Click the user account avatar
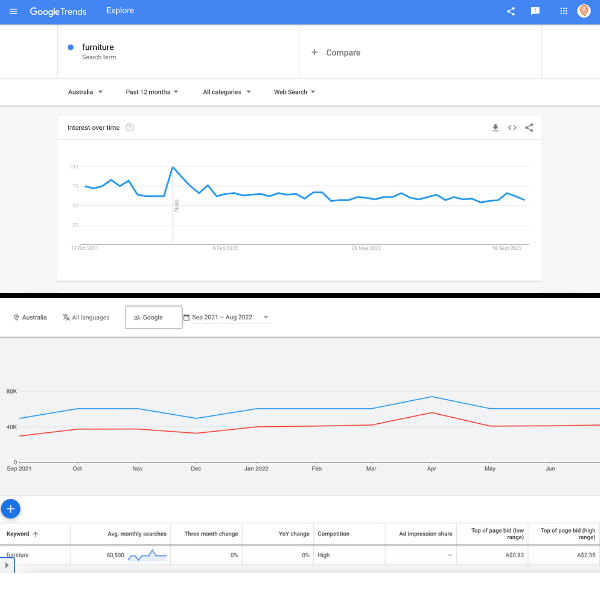Image resolution: width=600 pixels, height=600 pixels. click(x=585, y=12)
